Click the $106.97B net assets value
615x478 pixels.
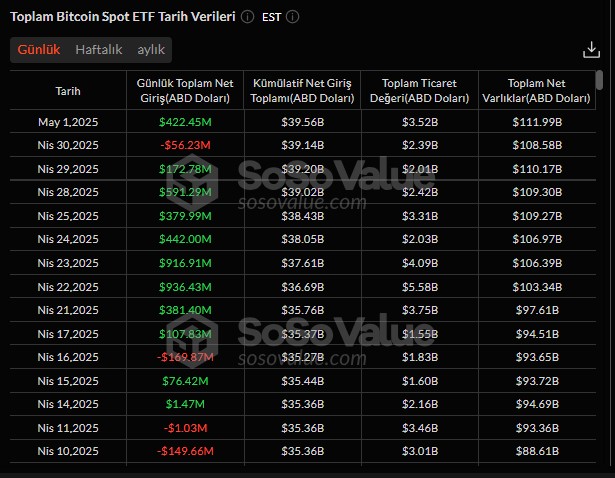(x=537, y=239)
